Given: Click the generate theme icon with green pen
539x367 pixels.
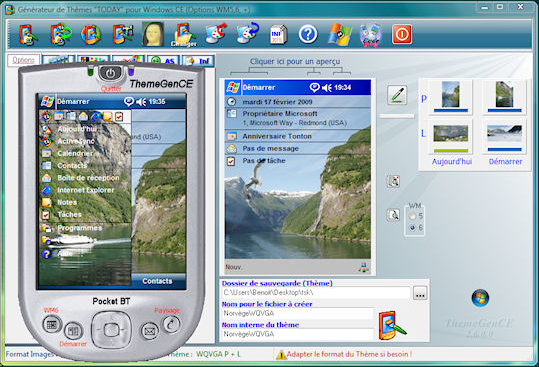Looking at the screenshot, I should pyautogui.click(x=392, y=325).
